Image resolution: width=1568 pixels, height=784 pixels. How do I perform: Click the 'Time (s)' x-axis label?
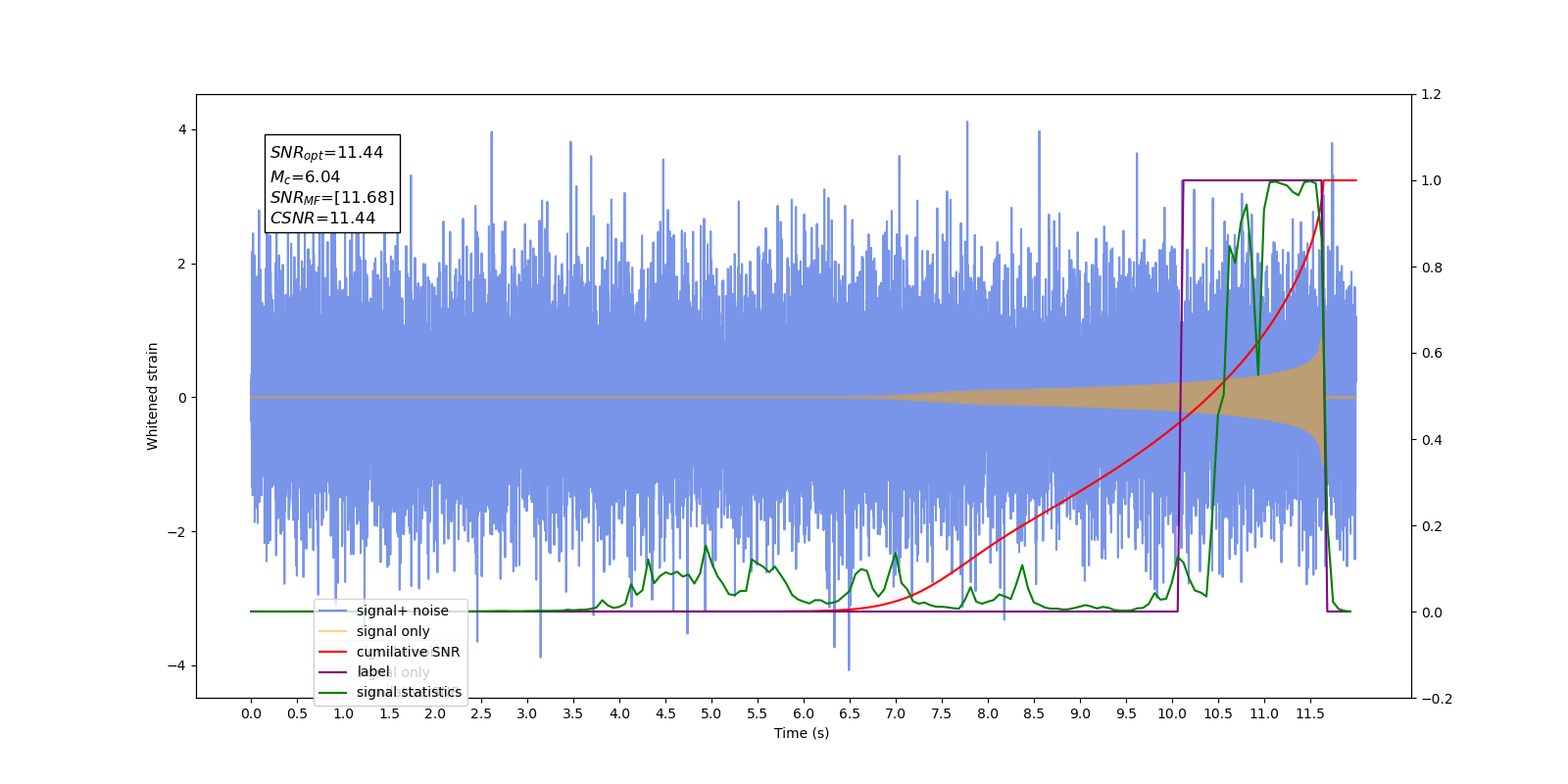tap(802, 733)
